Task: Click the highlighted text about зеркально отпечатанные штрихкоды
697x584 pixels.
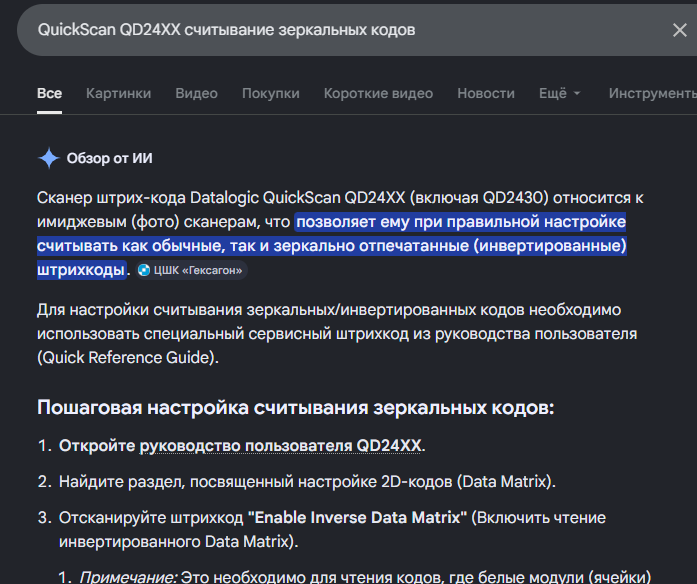Action: pos(332,245)
